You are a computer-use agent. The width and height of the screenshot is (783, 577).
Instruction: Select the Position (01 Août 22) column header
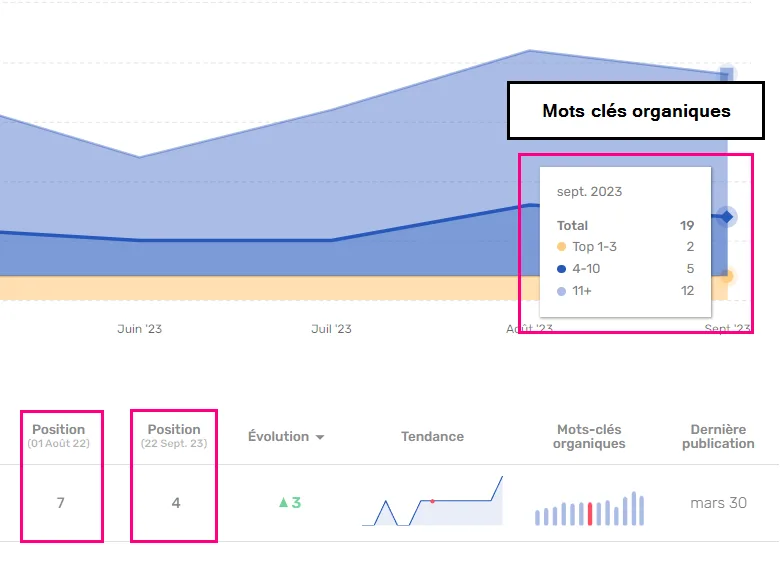pyautogui.click(x=59, y=436)
